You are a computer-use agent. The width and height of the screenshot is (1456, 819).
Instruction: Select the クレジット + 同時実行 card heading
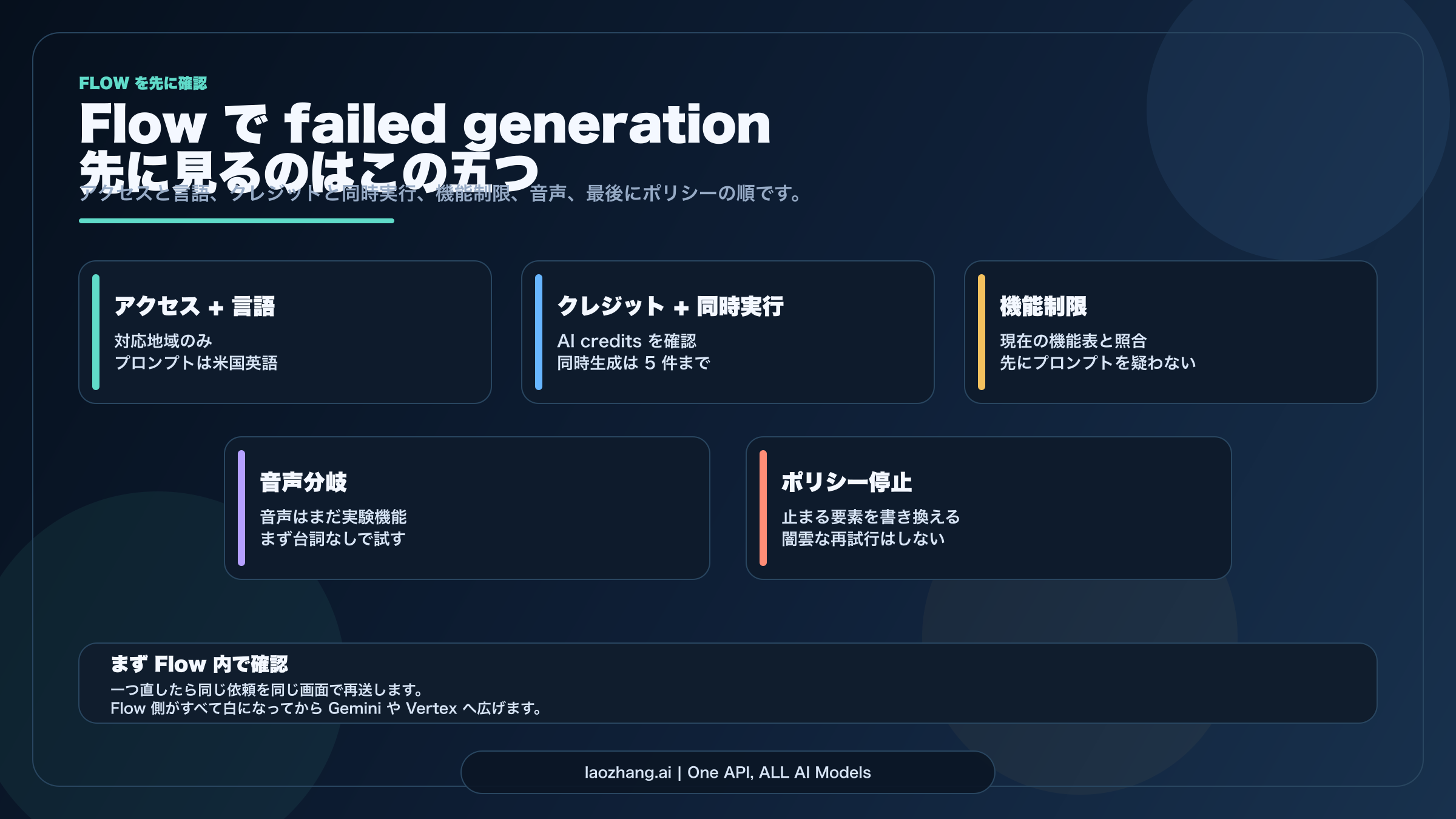tap(670, 306)
